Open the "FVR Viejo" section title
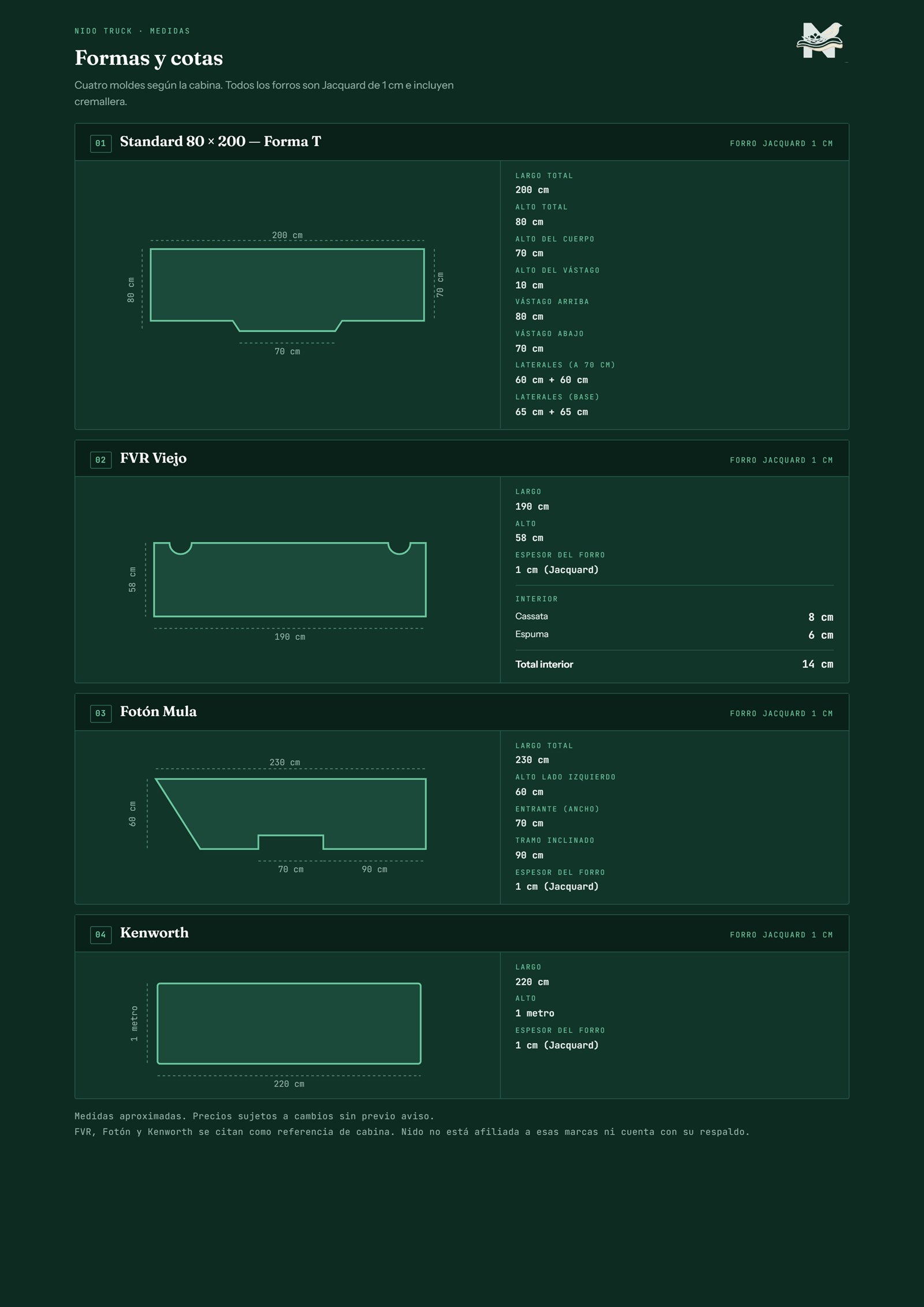The height and width of the screenshot is (1307, 924). coord(153,458)
